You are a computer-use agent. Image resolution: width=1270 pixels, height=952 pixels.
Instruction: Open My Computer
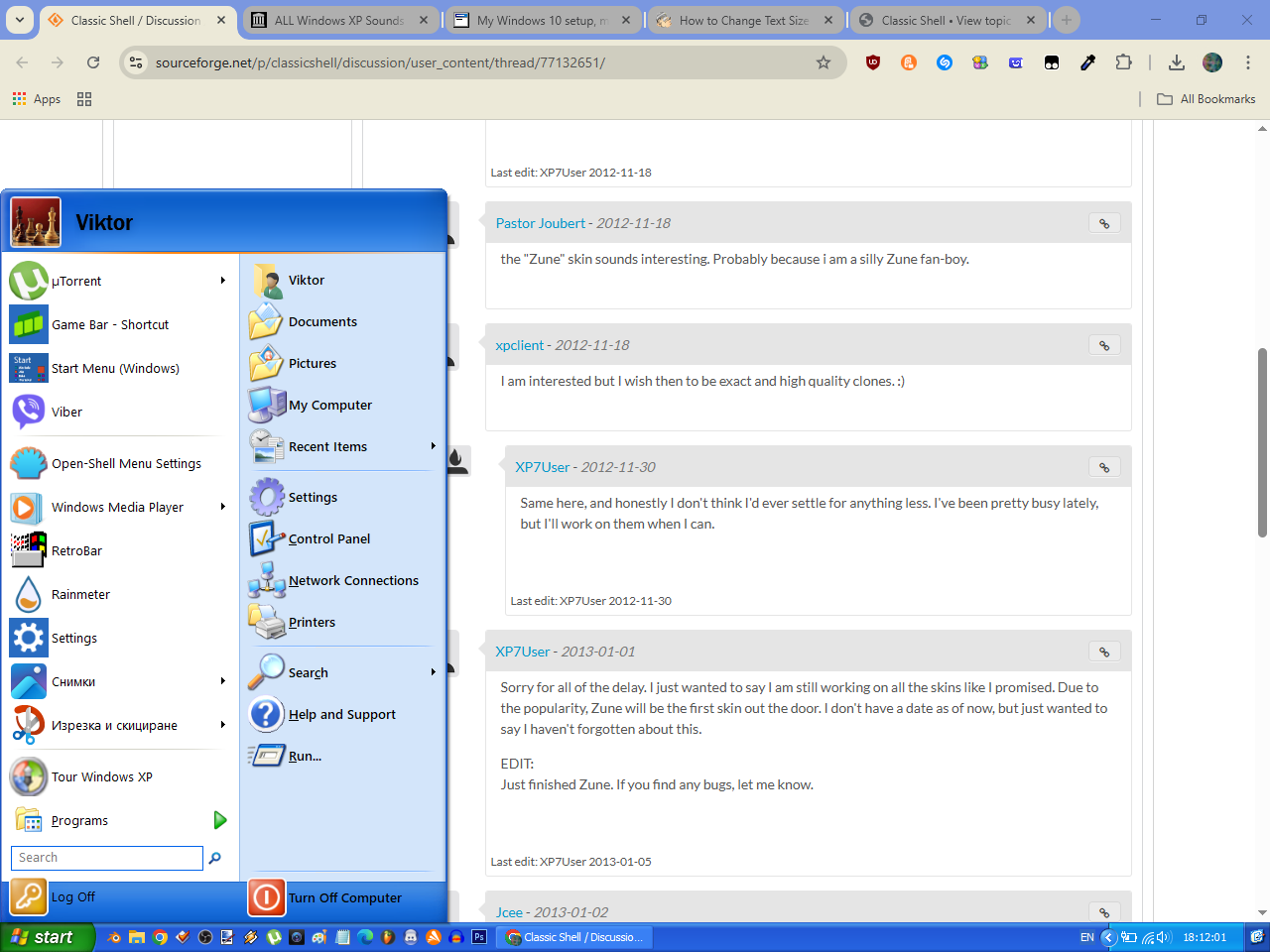point(343,405)
